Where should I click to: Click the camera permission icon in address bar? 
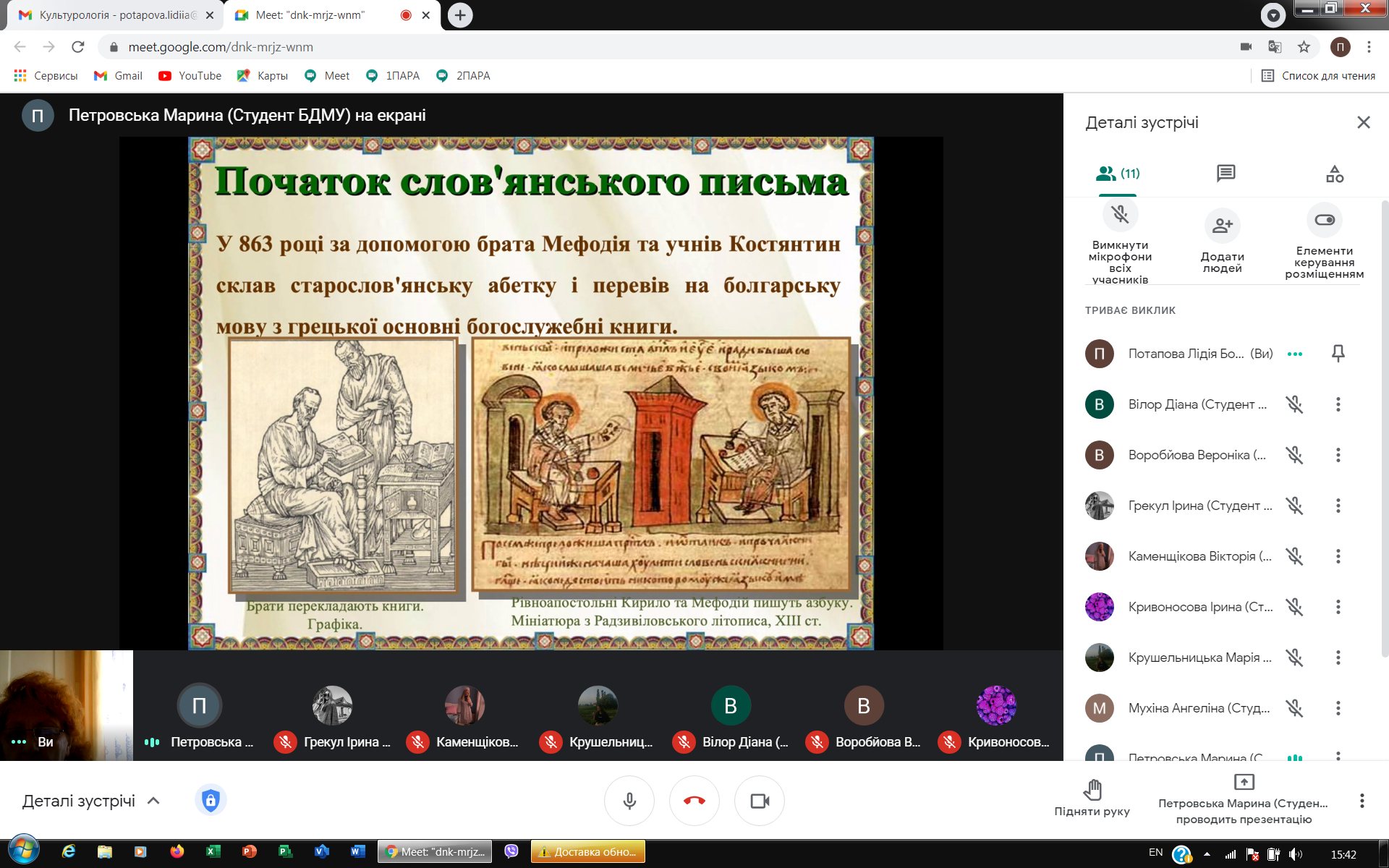(1246, 47)
